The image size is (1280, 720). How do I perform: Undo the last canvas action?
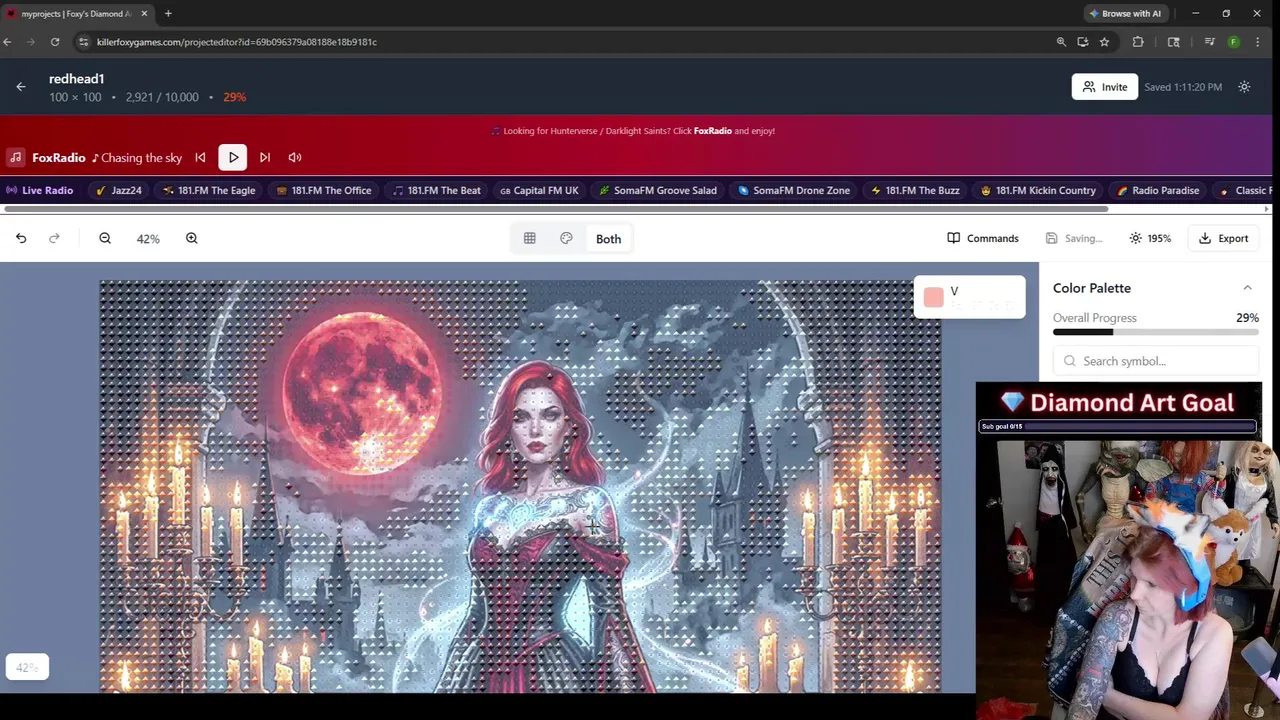pyautogui.click(x=21, y=238)
